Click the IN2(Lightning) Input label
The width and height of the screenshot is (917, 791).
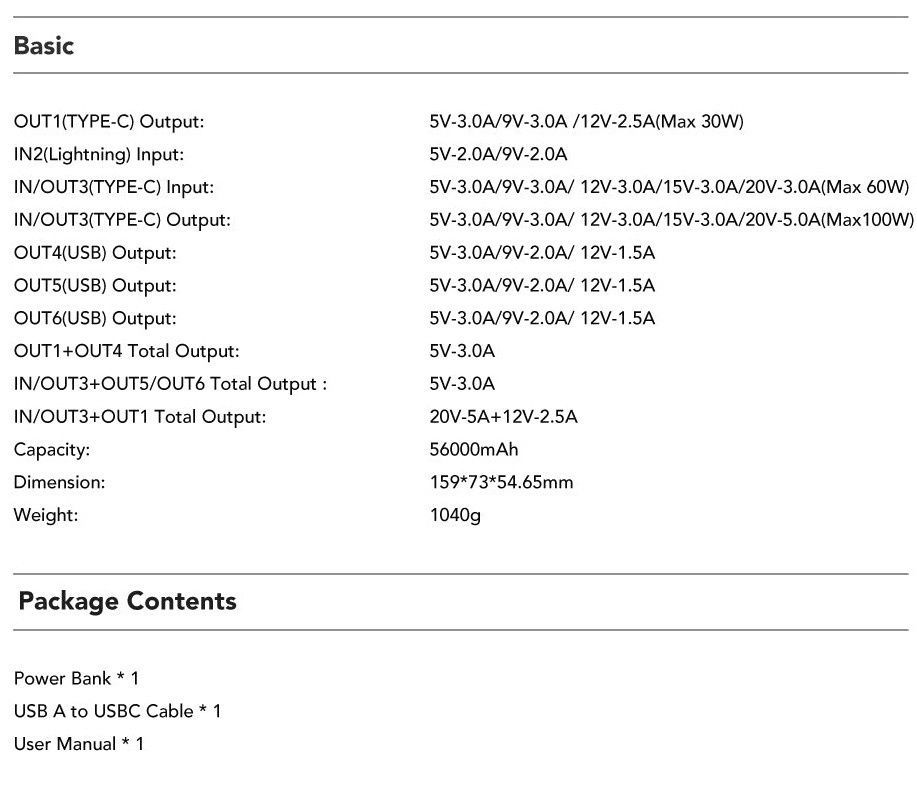pos(99,154)
